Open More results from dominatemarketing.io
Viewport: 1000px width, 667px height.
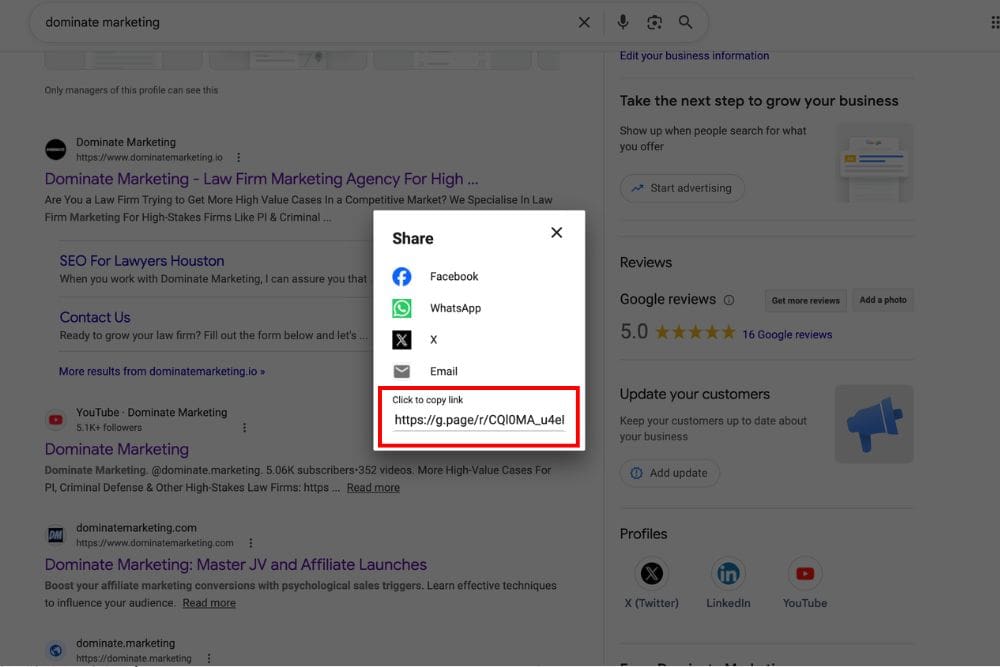click(162, 371)
